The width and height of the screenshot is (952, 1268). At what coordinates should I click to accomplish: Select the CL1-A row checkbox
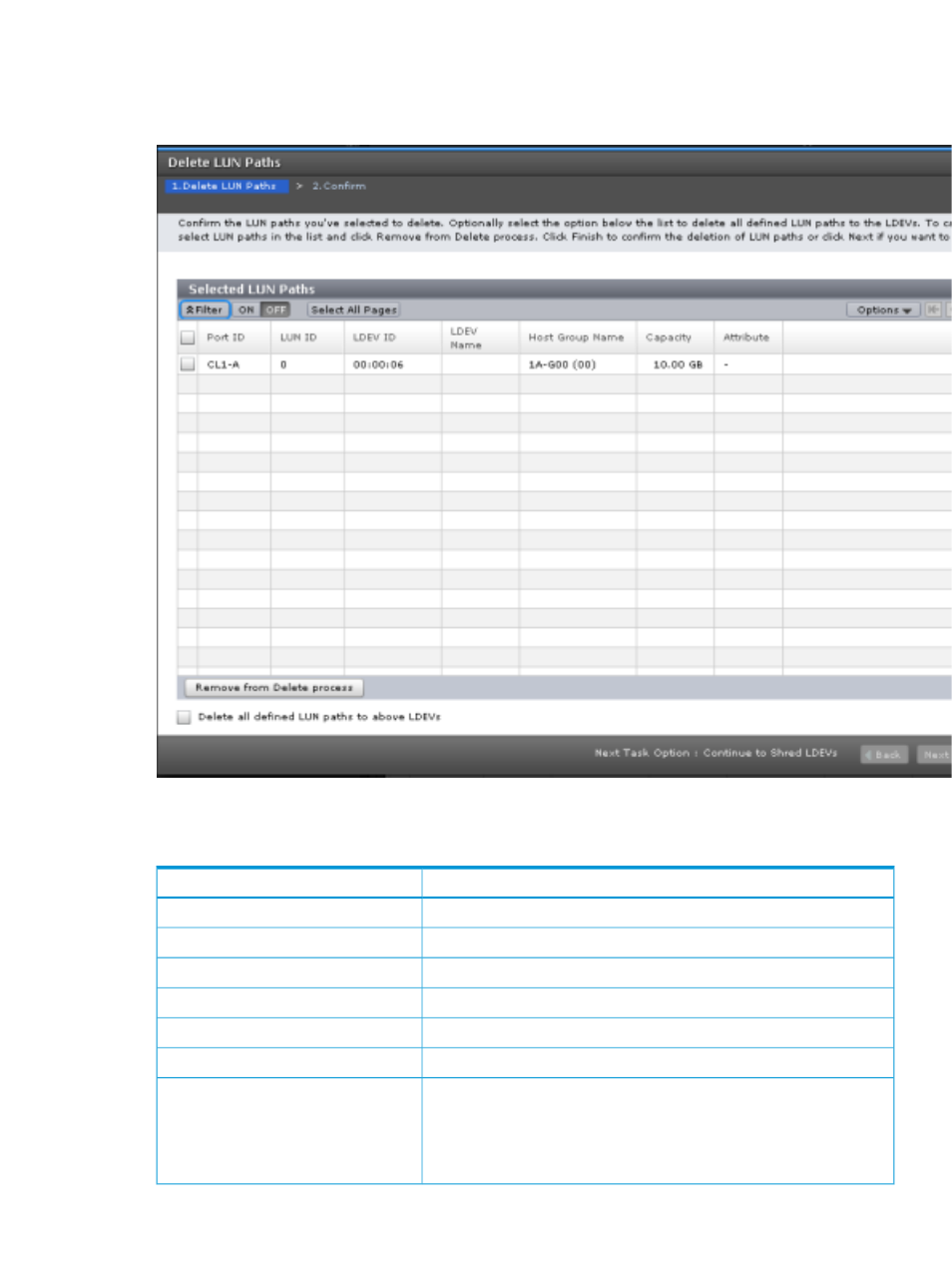click(x=187, y=364)
